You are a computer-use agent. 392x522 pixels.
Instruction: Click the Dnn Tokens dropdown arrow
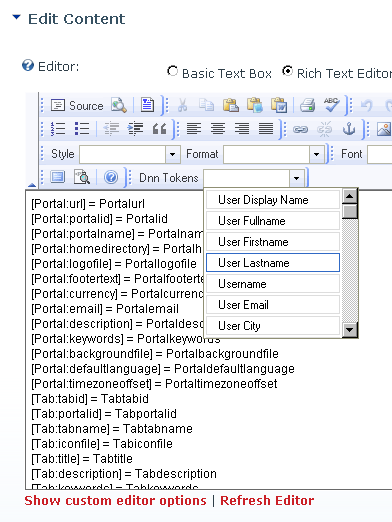click(296, 178)
